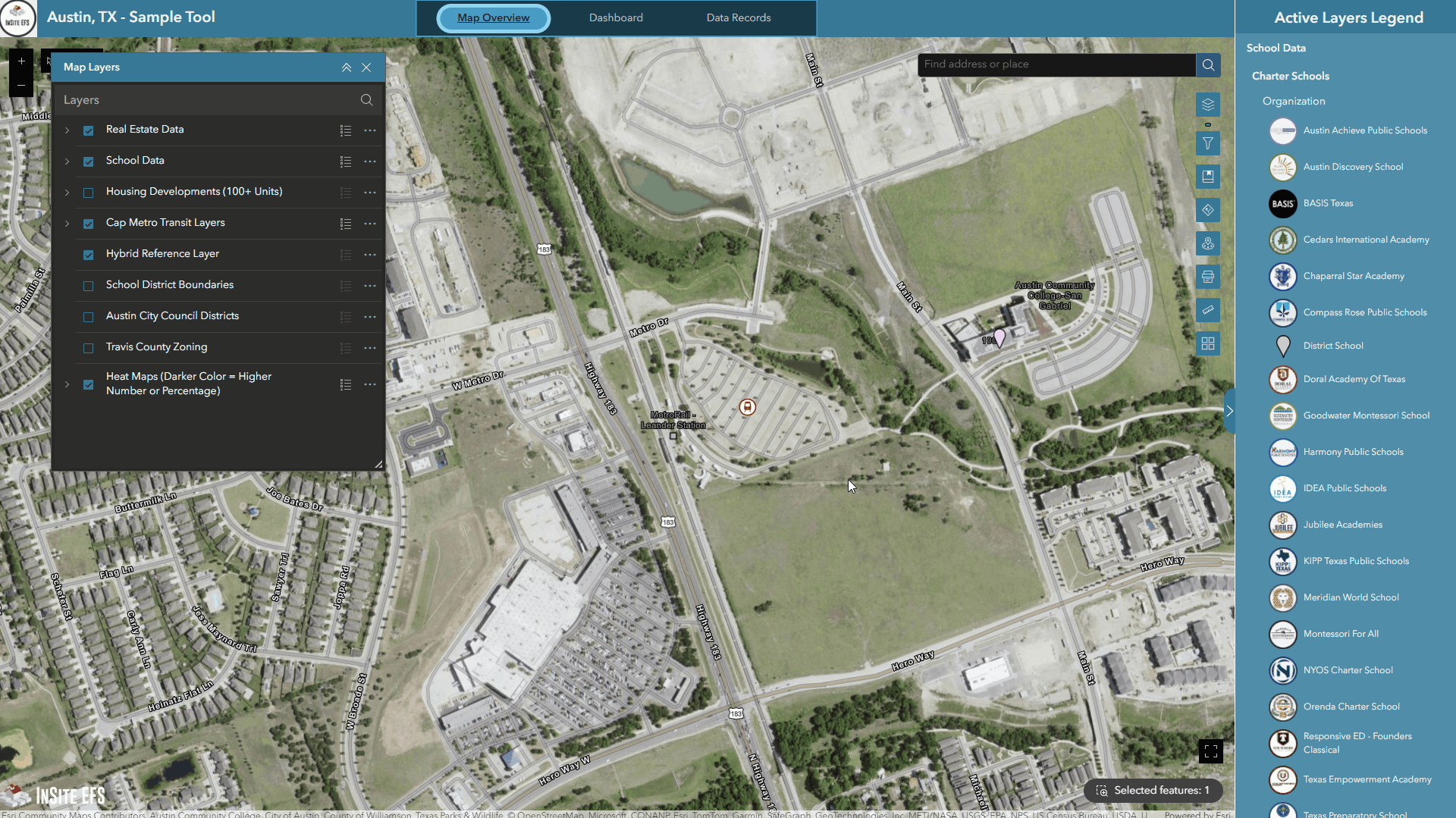The height and width of the screenshot is (818, 1456).
Task: Open legend for Heat Maps layer
Action: click(346, 384)
